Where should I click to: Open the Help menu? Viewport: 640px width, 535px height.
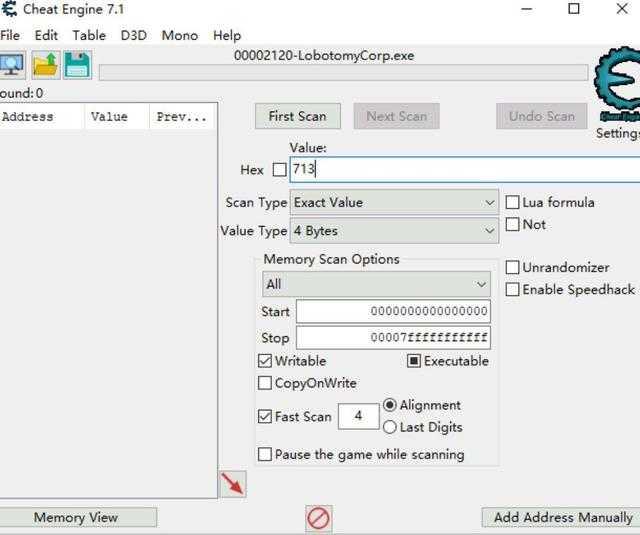pyautogui.click(x=227, y=36)
